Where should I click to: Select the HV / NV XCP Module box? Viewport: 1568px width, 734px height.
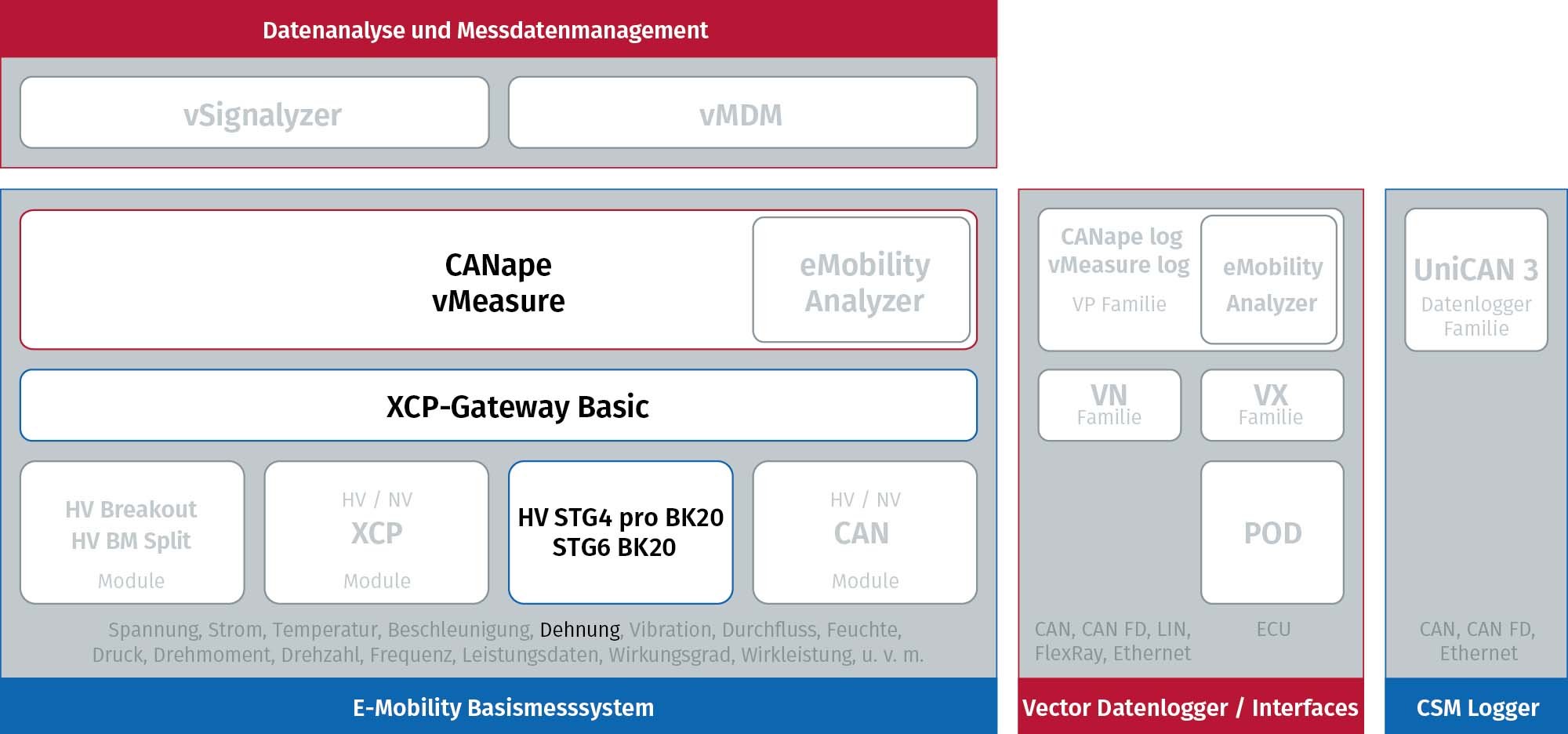tap(376, 532)
